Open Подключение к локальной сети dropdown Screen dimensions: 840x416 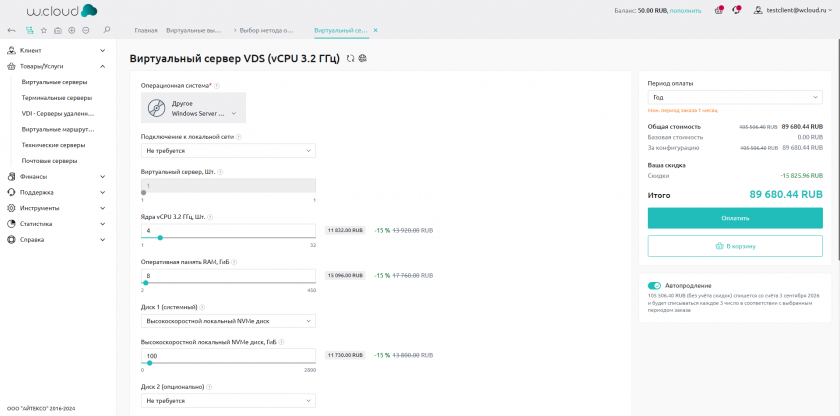coord(228,151)
